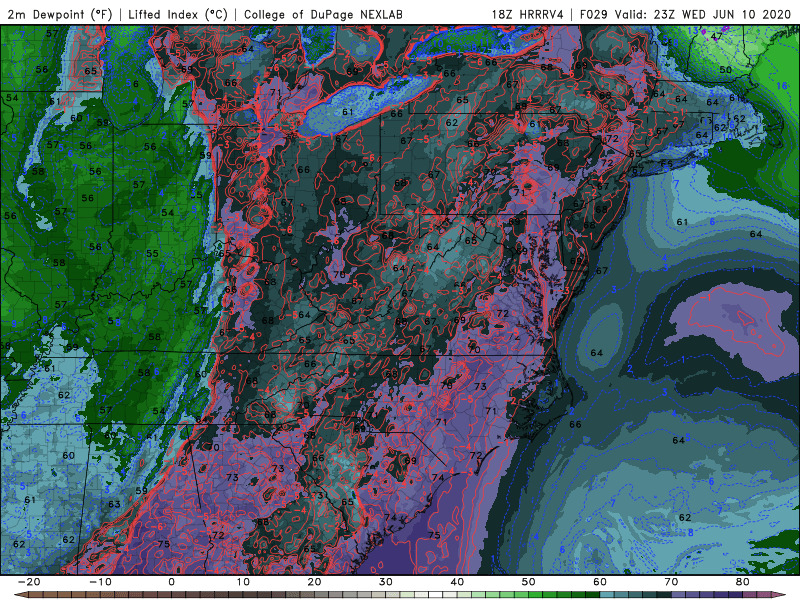Click the 50 label on the color scale
This screenshot has width=800, height=600.
pyautogui.click(x=529, y=582)
